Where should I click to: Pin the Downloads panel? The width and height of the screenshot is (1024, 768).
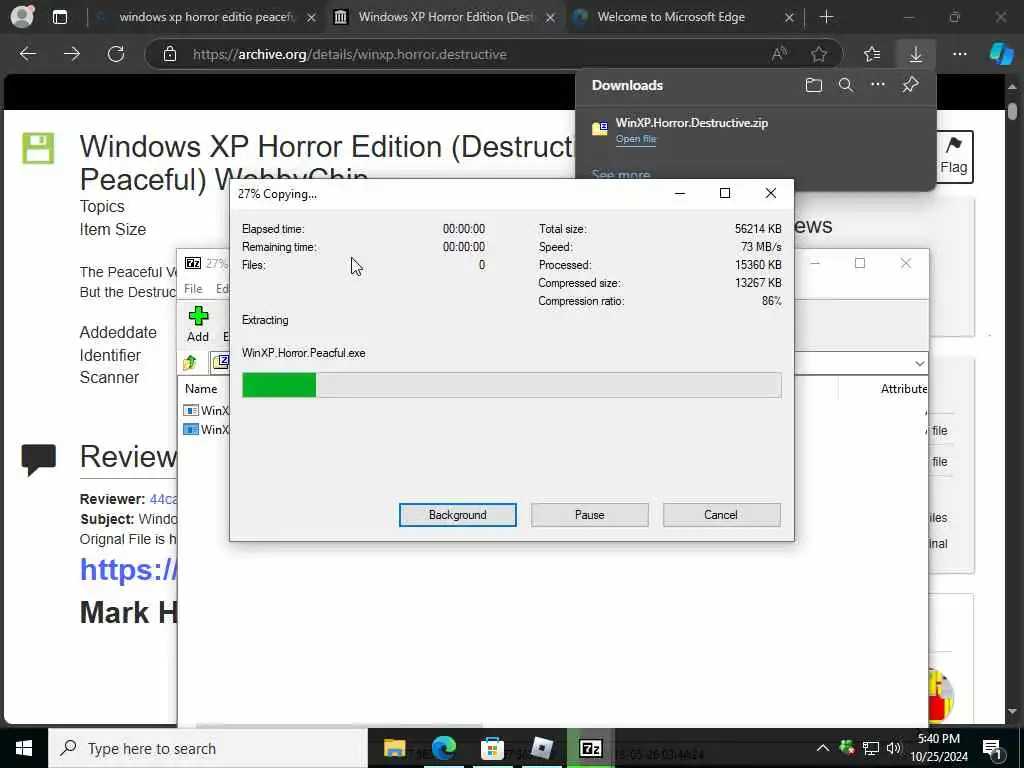point(910,84)
